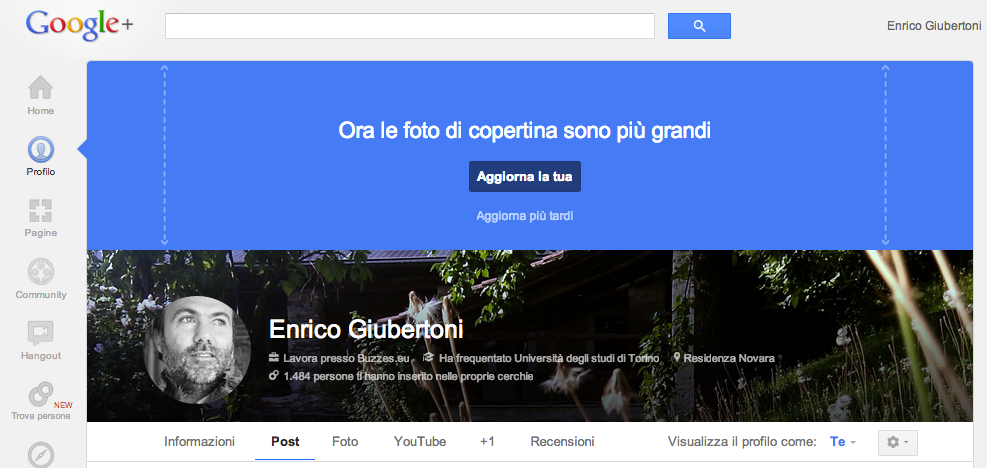987x468 pixels.
Task: Click the briefcase icon beside Lavora presso
Action: pos(274,358)
